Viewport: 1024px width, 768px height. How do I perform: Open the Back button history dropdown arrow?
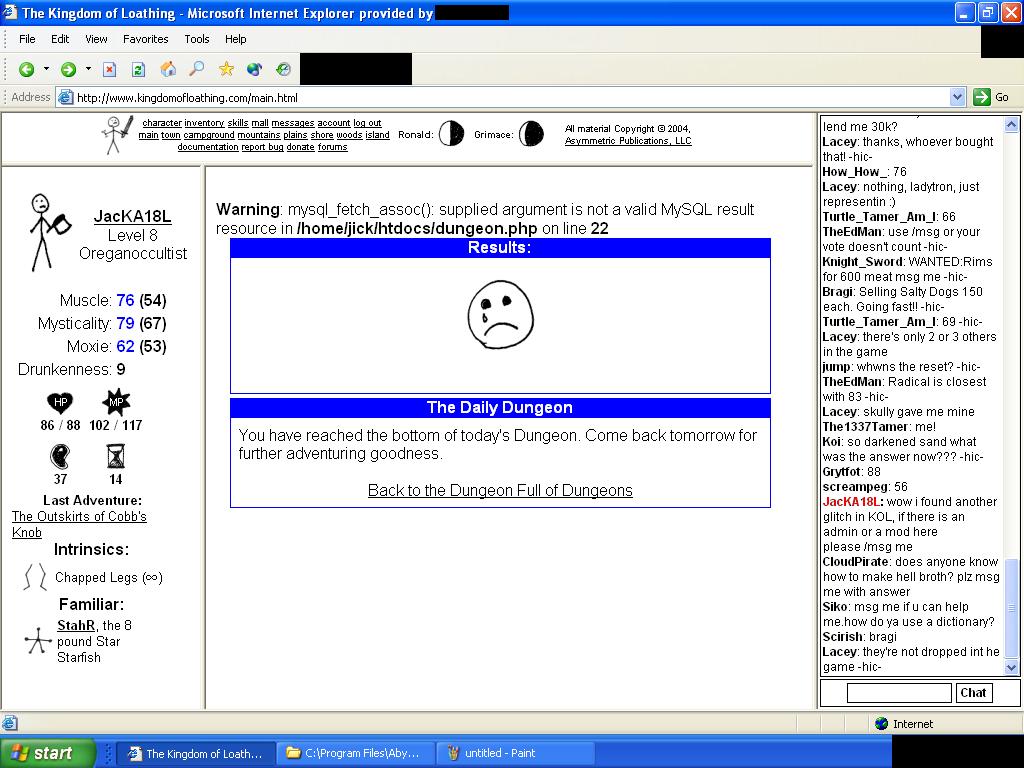click(46, 69)
